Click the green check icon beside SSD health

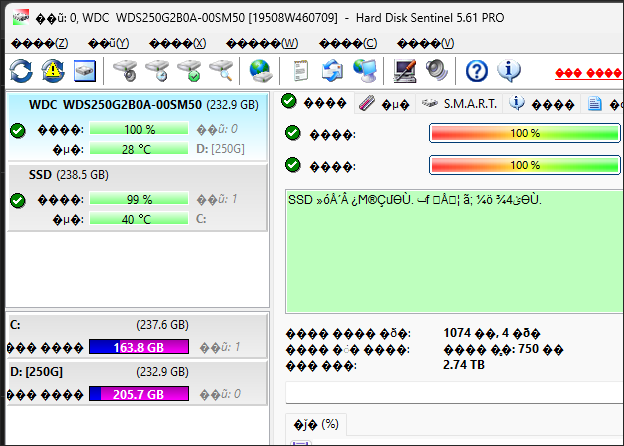pos(18,200)
